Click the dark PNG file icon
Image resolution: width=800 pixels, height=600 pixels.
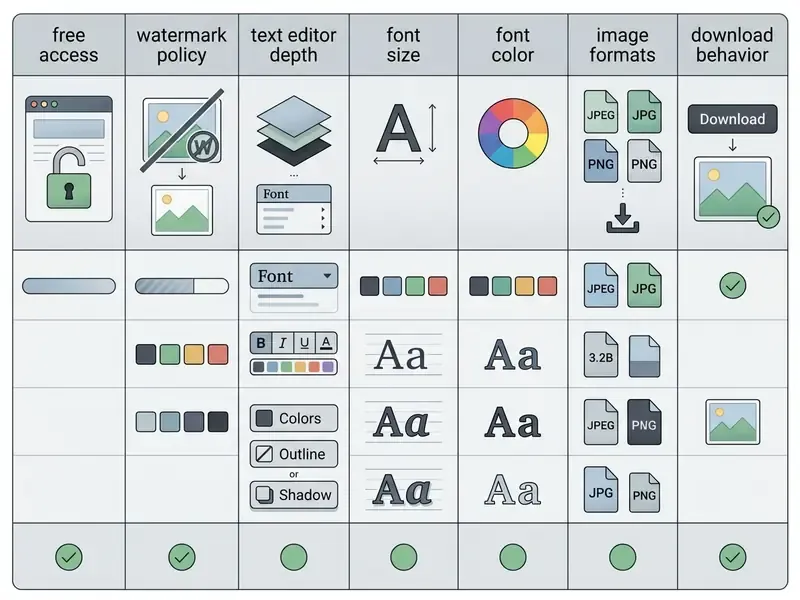(644, 422)
